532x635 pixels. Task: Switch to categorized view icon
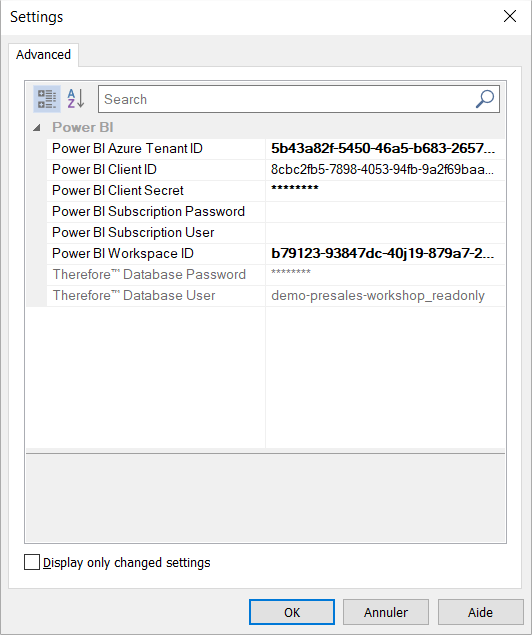(47, 99)
